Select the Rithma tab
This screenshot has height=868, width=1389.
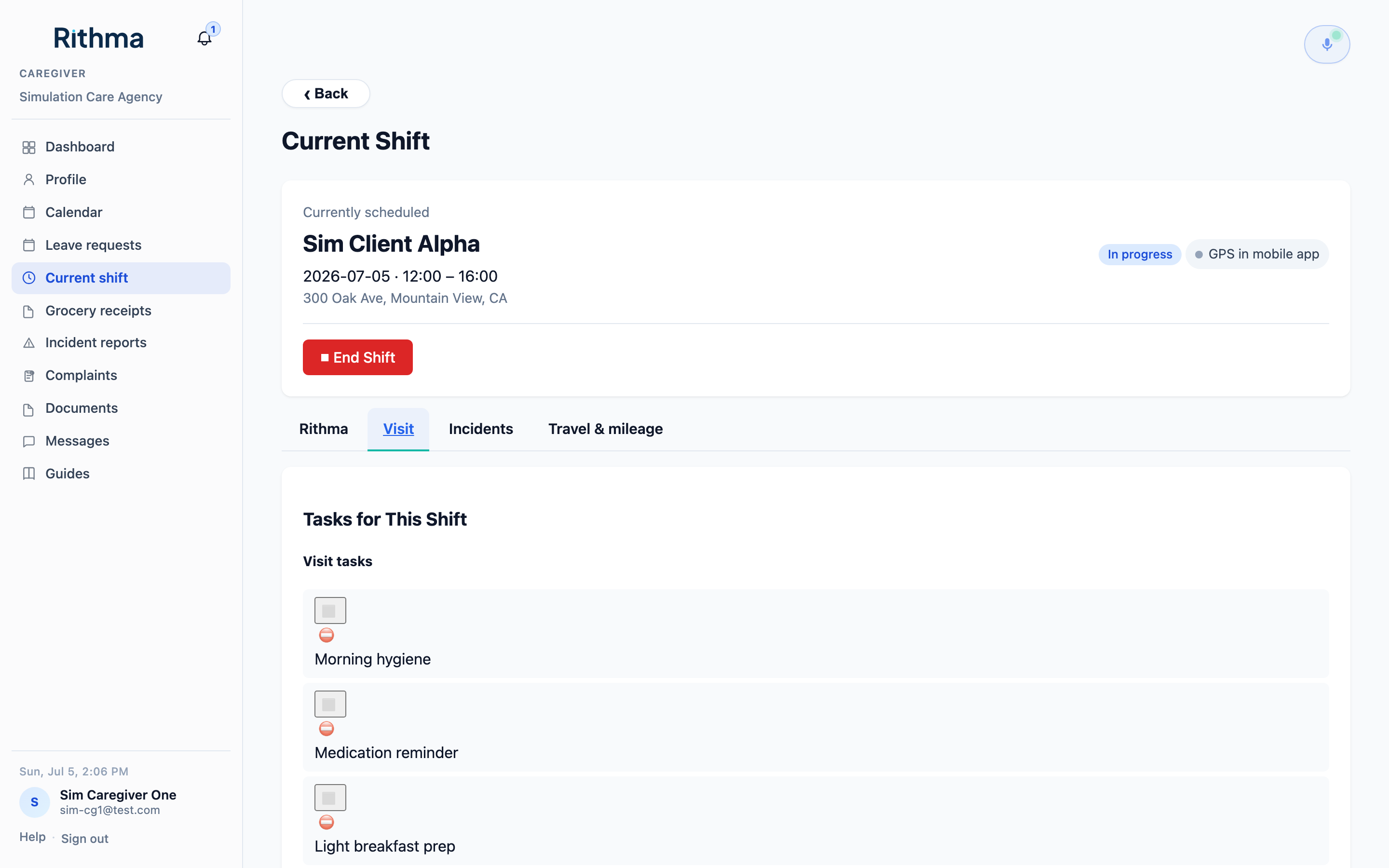[x=323, y=429]
